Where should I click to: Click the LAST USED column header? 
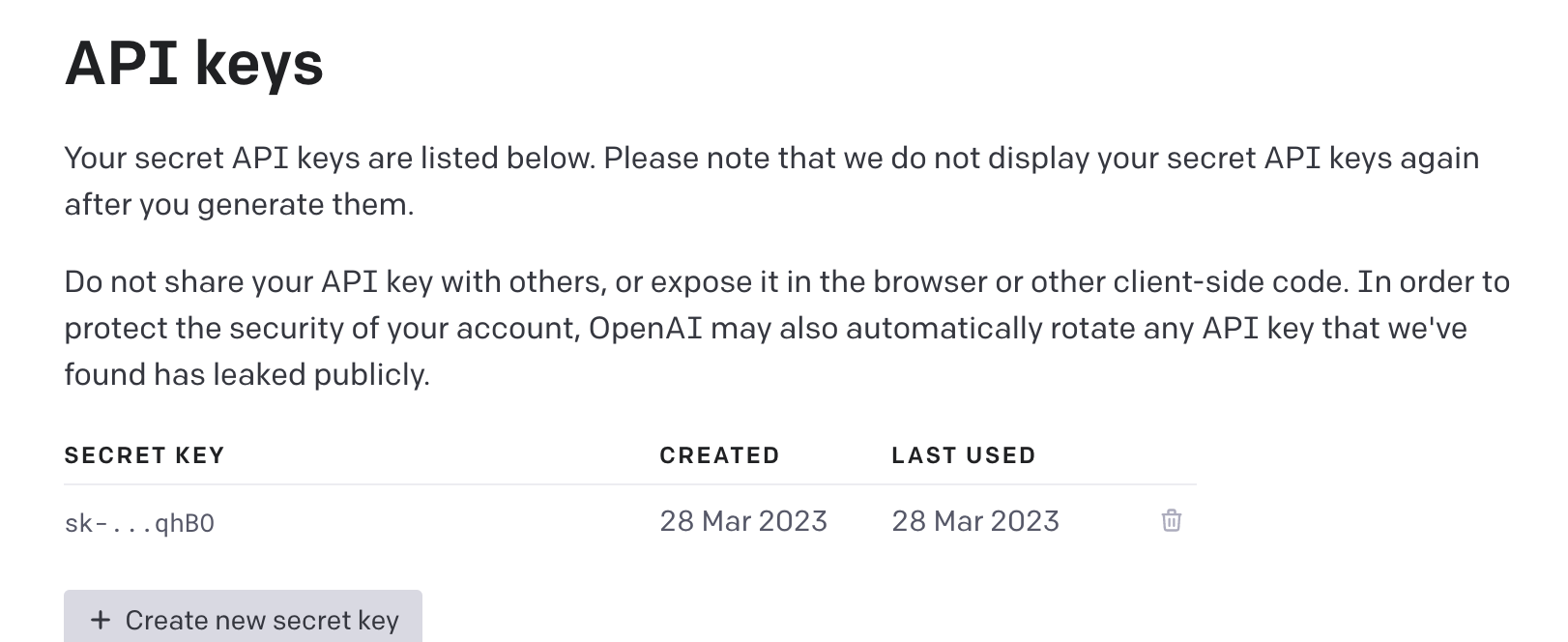[x=963, y=455]
